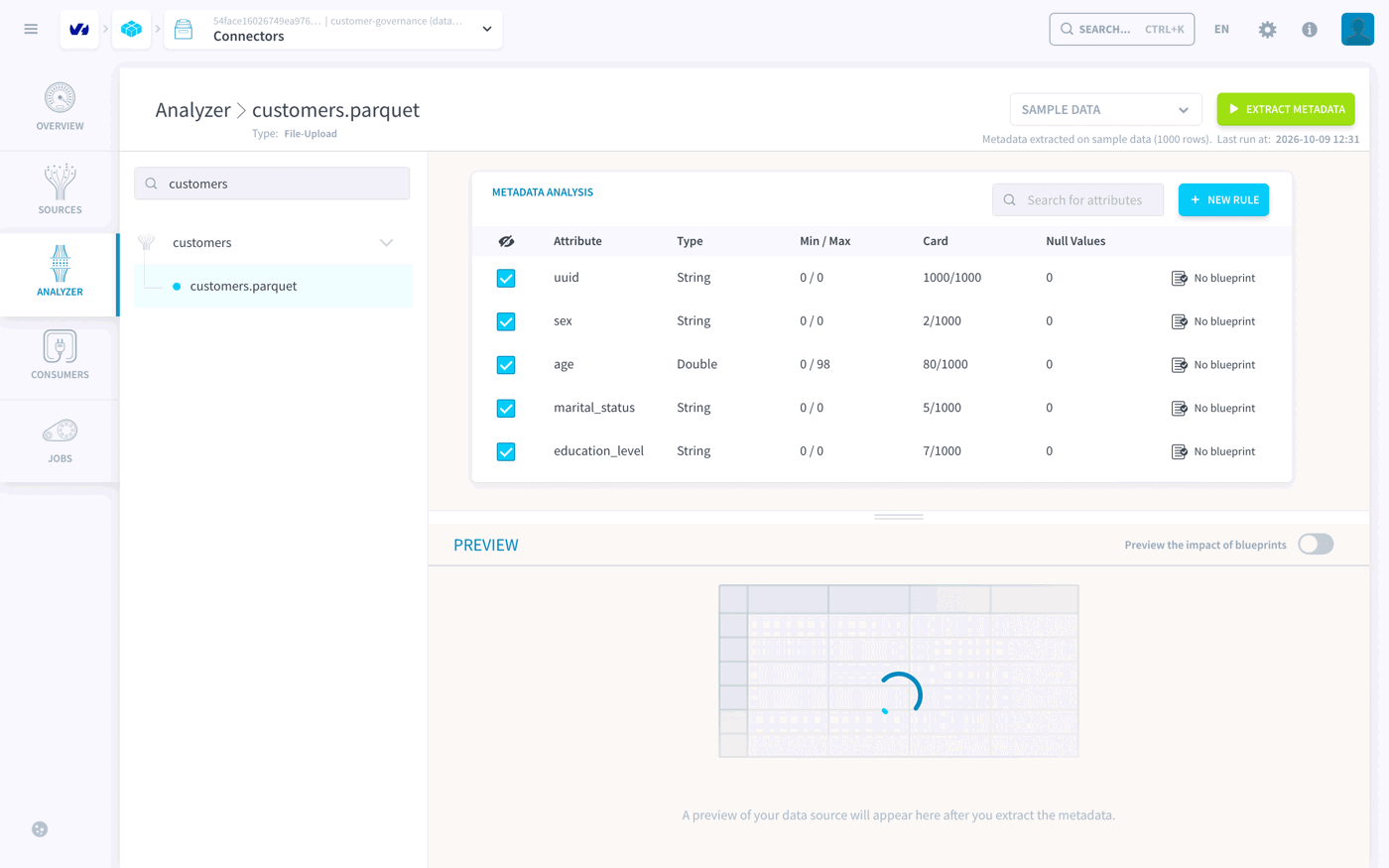Click the cookie icon at the sidebar bottom

pyautogui.click(x=40, y=829)
